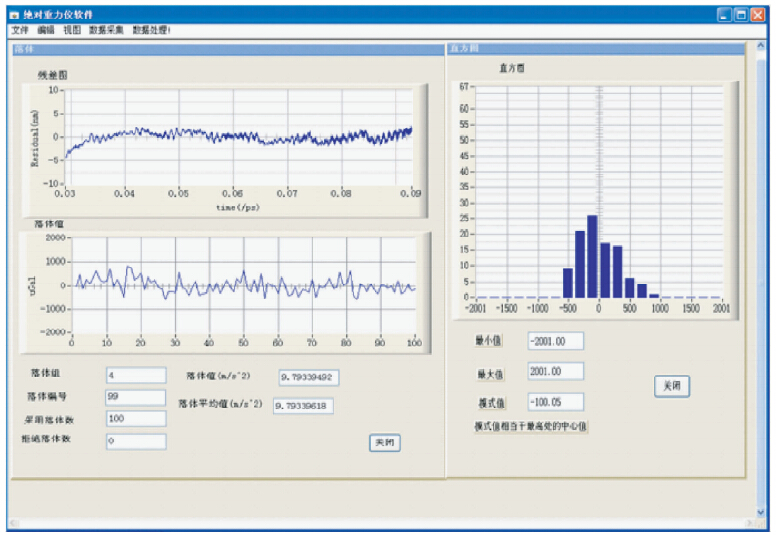Open the 视图 menu

point(72,31)
